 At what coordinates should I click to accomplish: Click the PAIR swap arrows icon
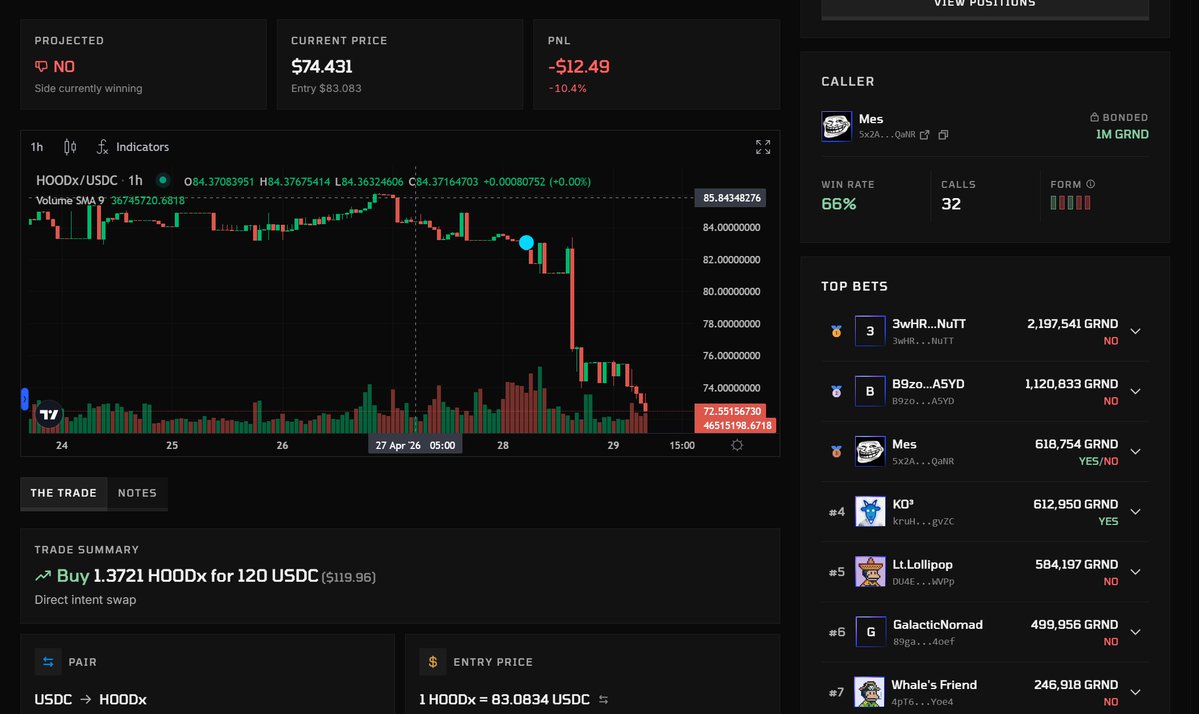pyautogui.click(x=48, y=662)
